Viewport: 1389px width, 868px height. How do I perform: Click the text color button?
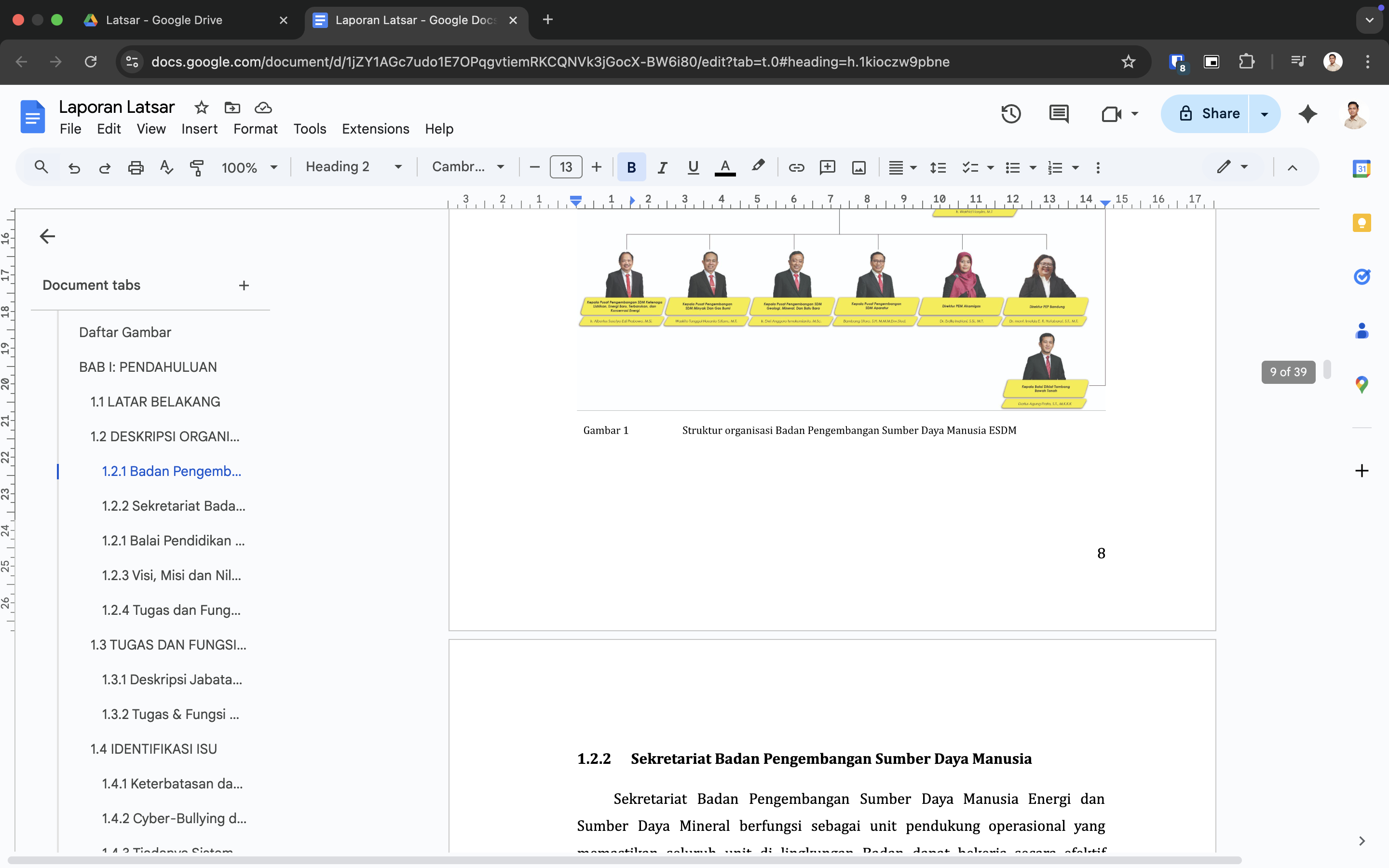[725, 167]
